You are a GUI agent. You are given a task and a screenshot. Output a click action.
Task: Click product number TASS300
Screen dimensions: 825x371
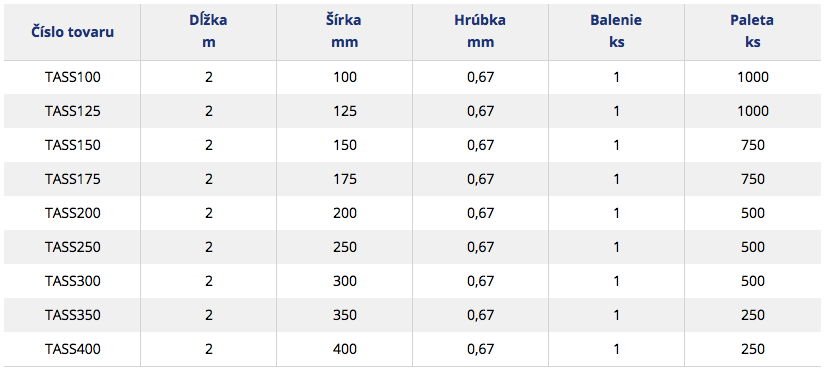72,281
